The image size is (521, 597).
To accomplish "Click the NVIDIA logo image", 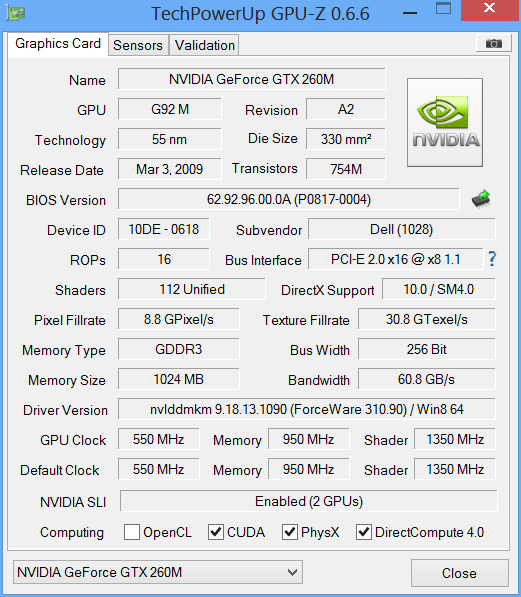I will tap(444, 123).
